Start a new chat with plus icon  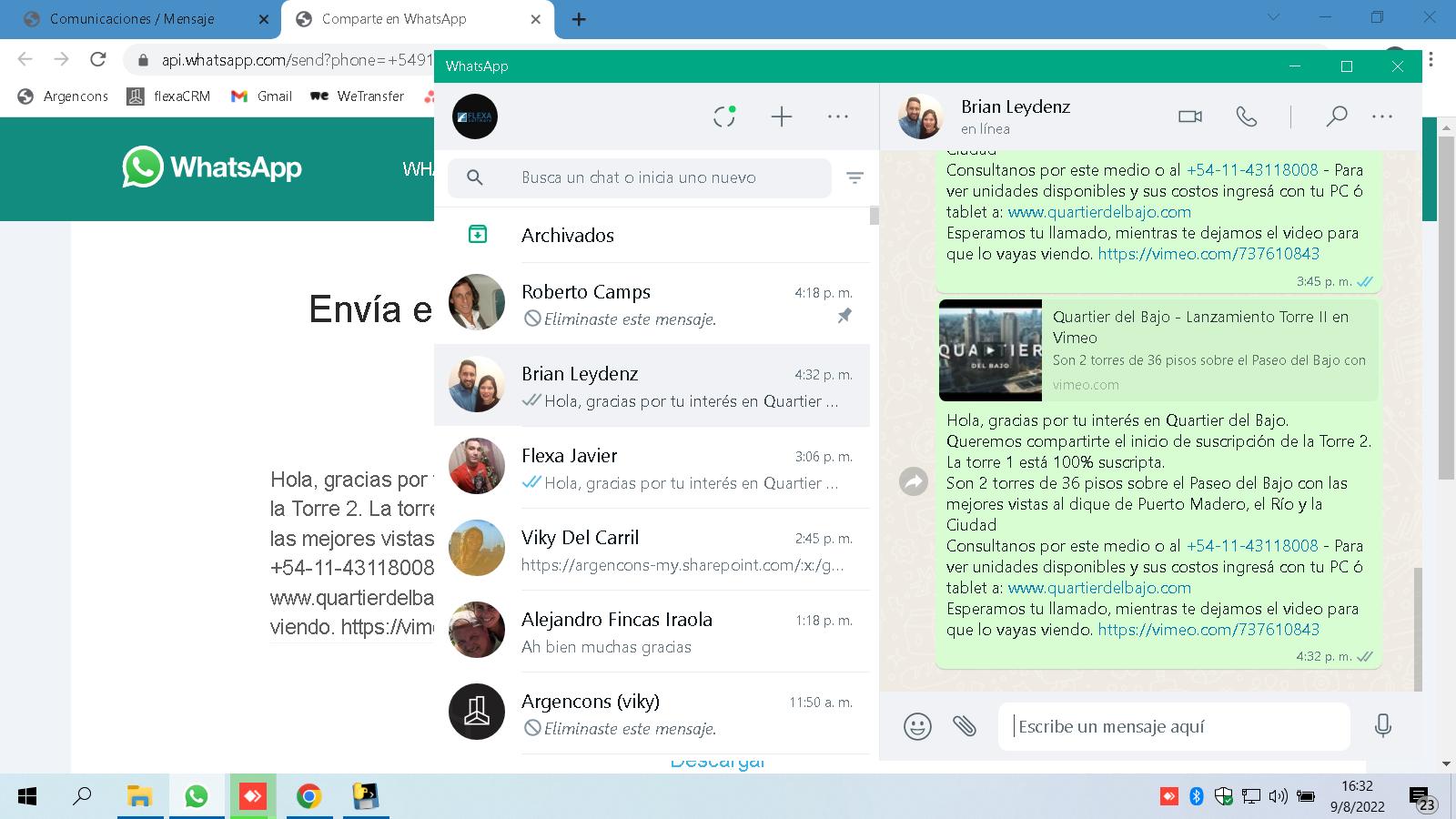[x=782, y=116]
